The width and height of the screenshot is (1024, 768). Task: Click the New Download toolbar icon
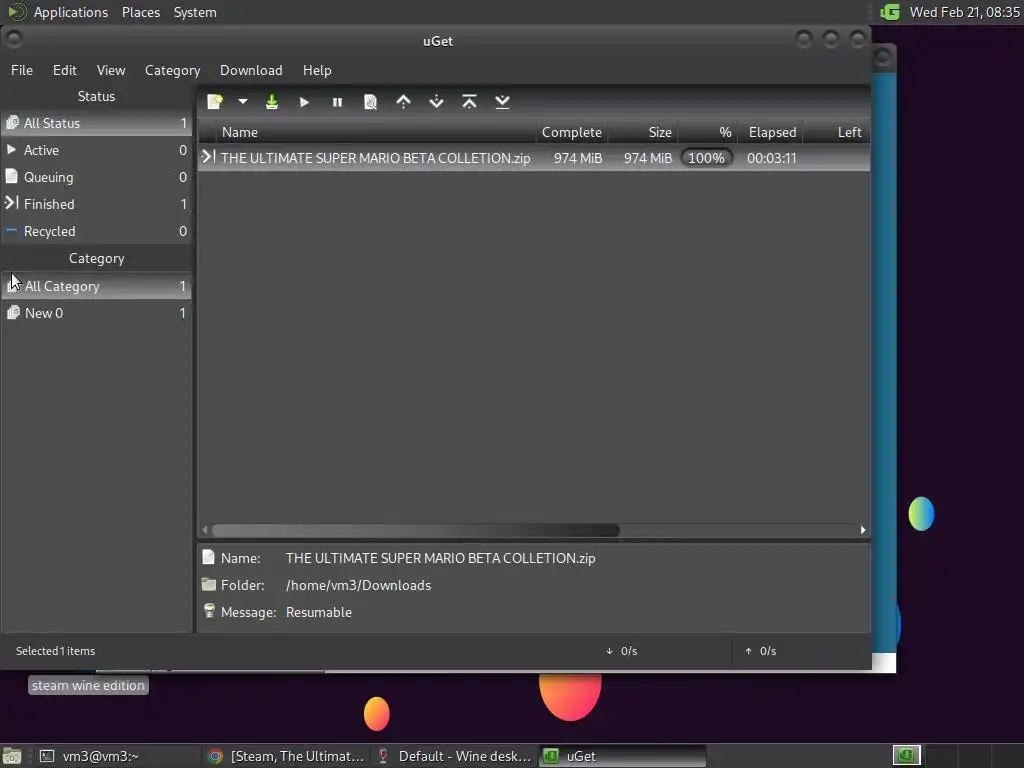215,102
